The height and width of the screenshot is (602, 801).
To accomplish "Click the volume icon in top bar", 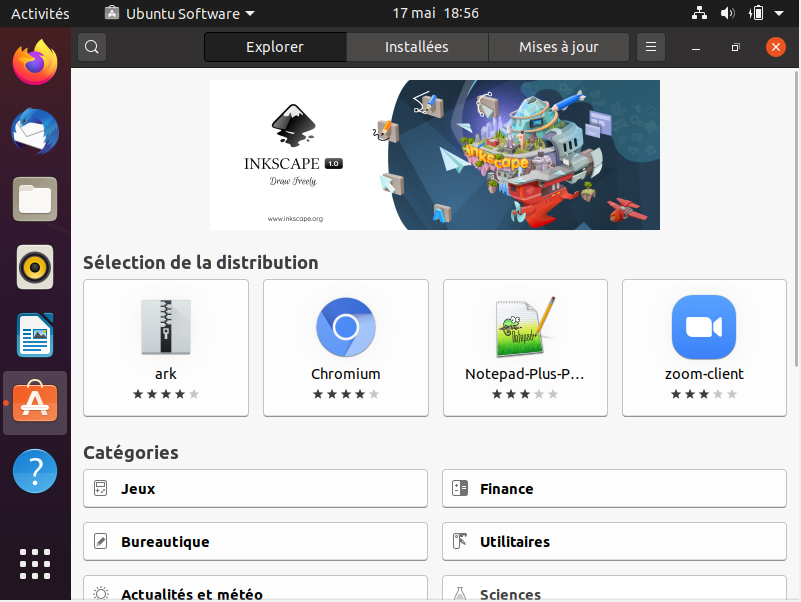I will click(x=727, y=13).
